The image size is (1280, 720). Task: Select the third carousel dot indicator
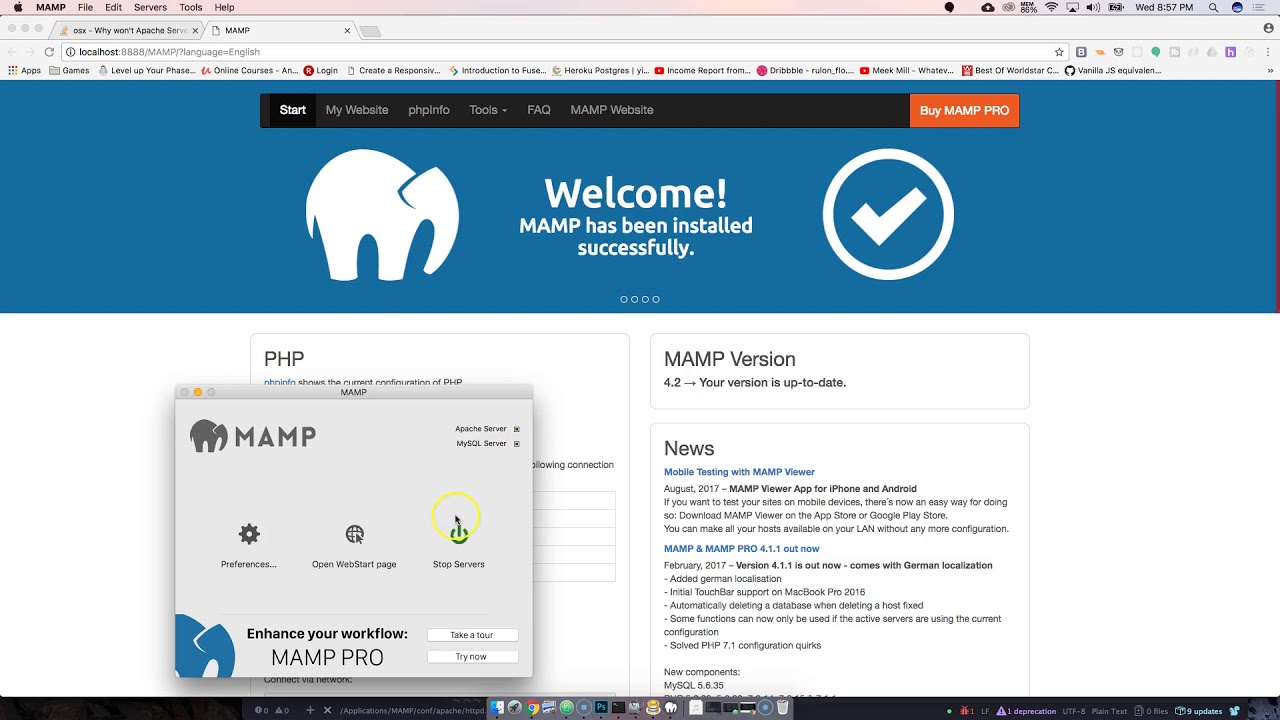(645, 299)
